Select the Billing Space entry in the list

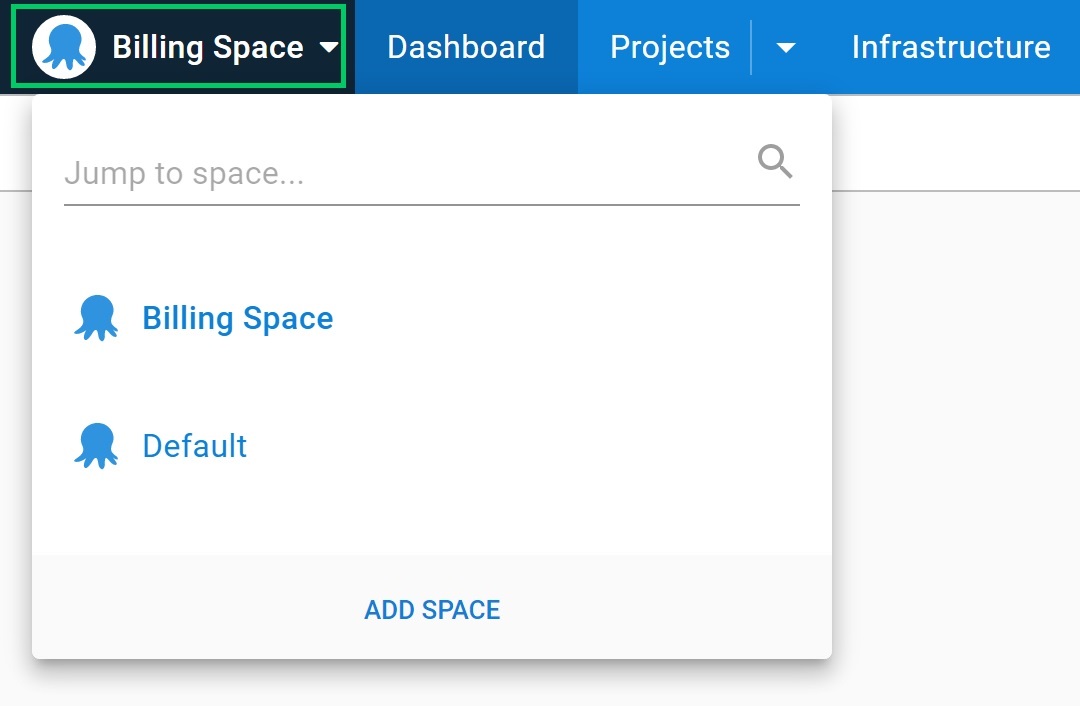(x=238, y=317)
